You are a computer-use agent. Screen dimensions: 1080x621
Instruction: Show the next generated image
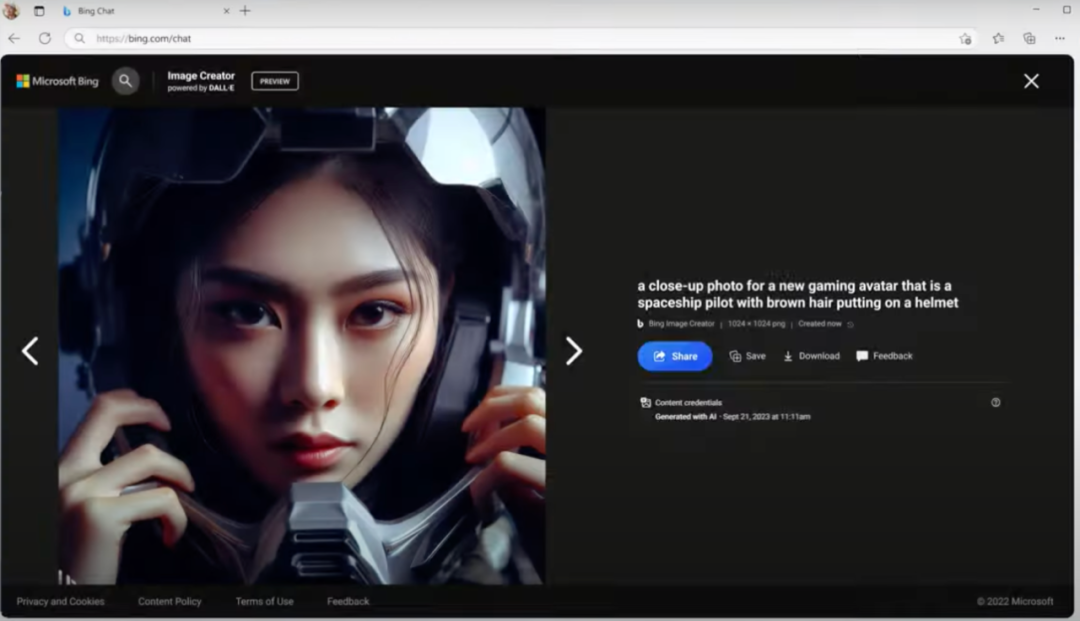point(573,350)
